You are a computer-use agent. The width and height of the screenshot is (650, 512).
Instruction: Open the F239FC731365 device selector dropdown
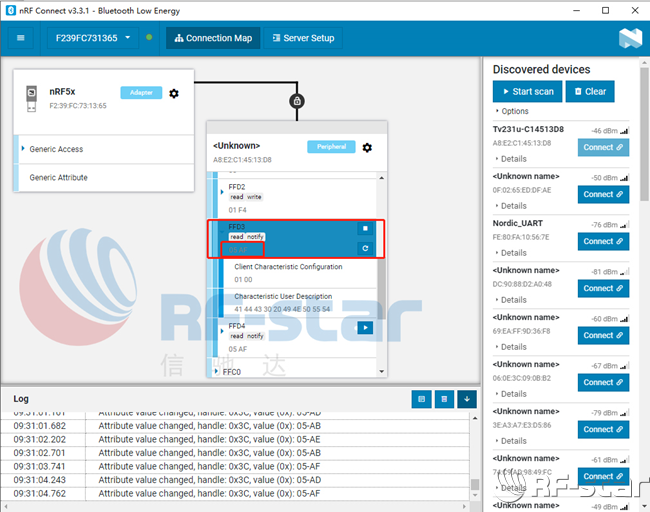click(88, 39)
